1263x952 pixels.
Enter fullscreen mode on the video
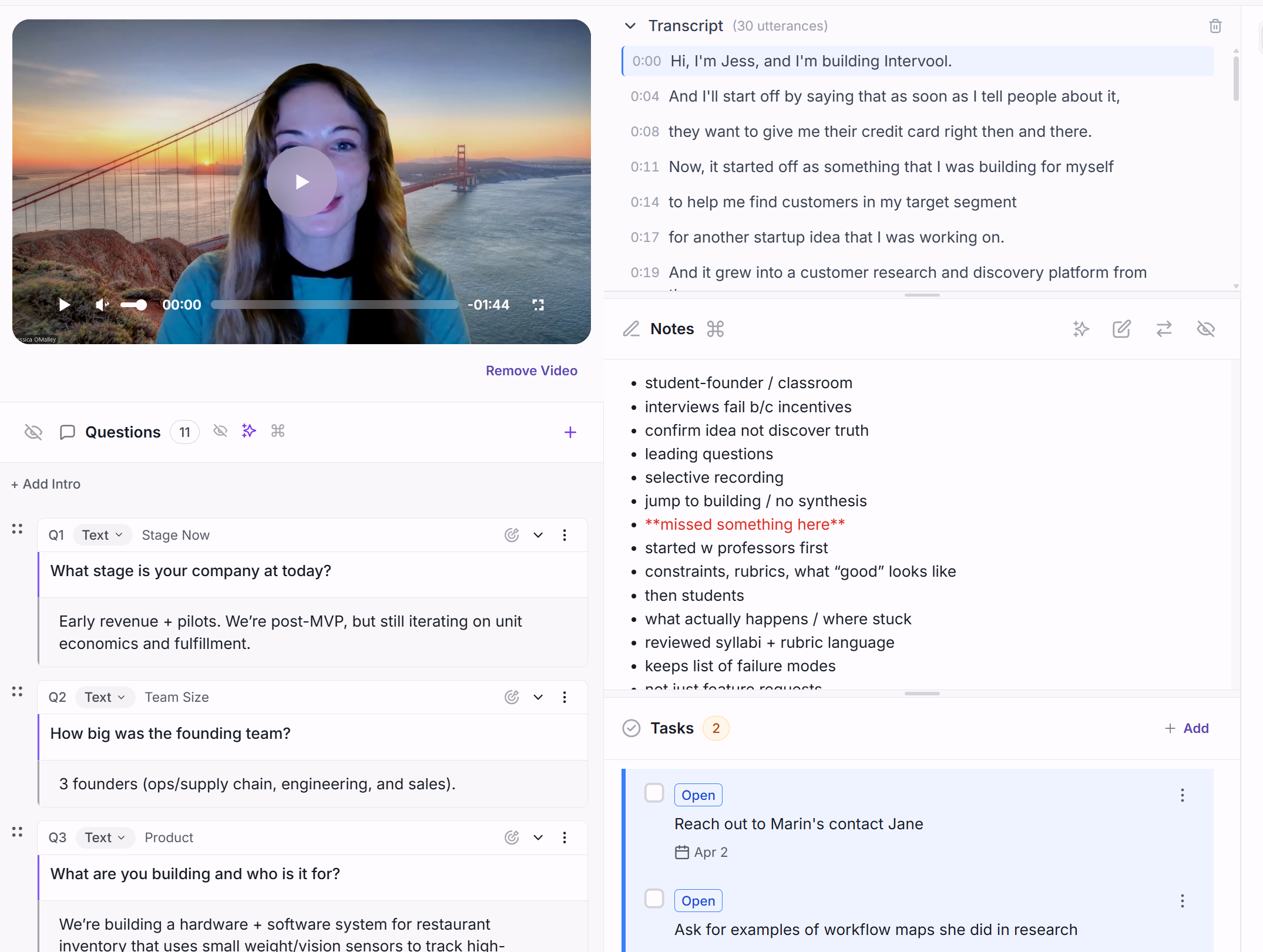538,305
